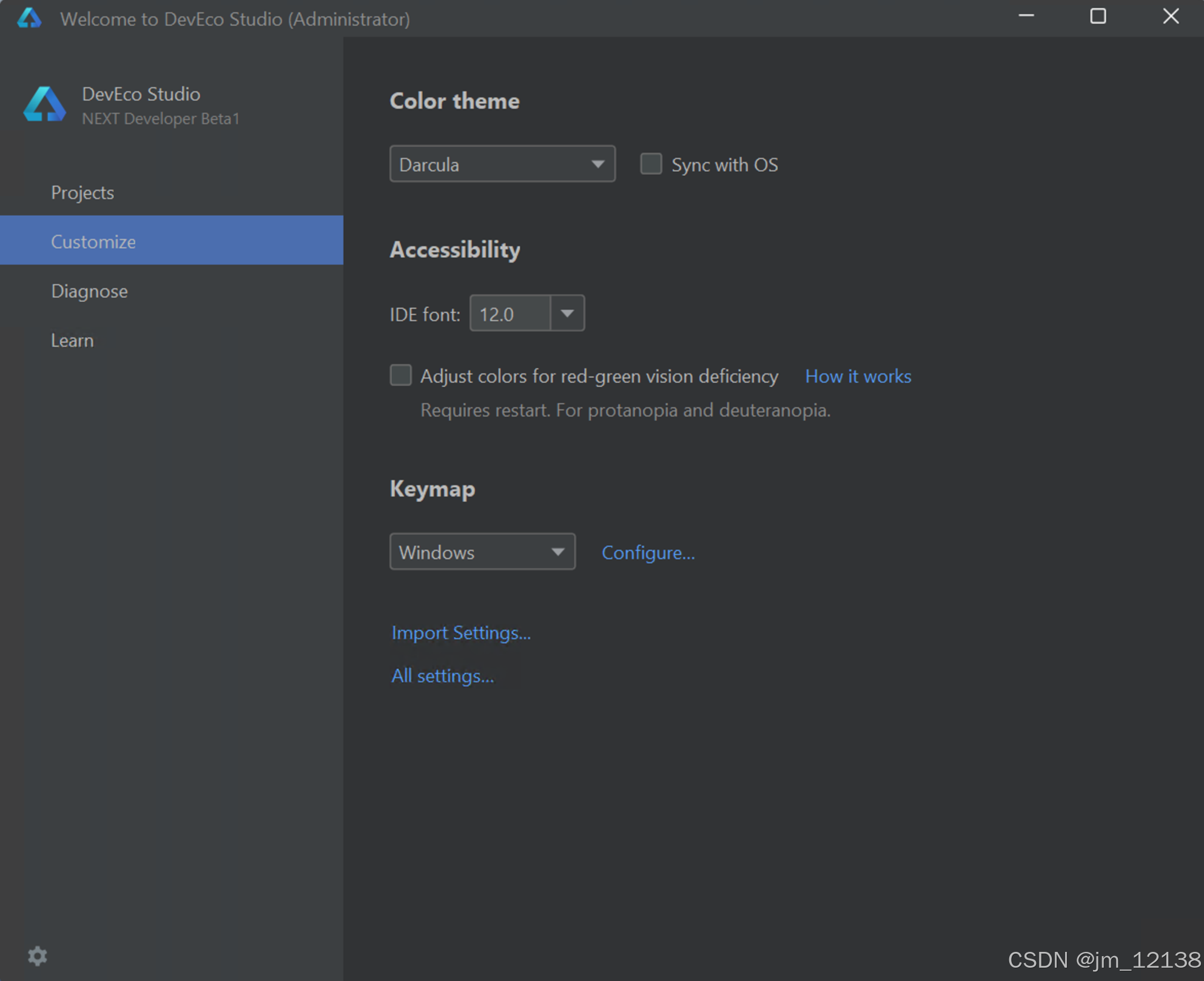Enable Sync with OS checkbox

(651, 164)
